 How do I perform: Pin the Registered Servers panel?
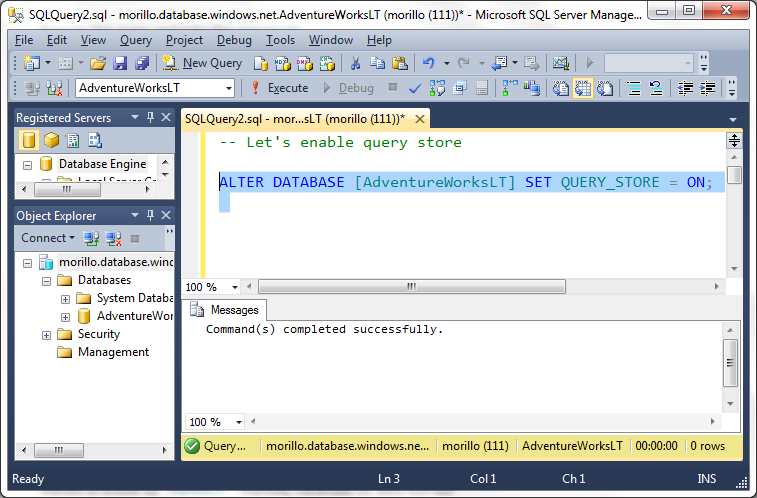coord(151,117)
